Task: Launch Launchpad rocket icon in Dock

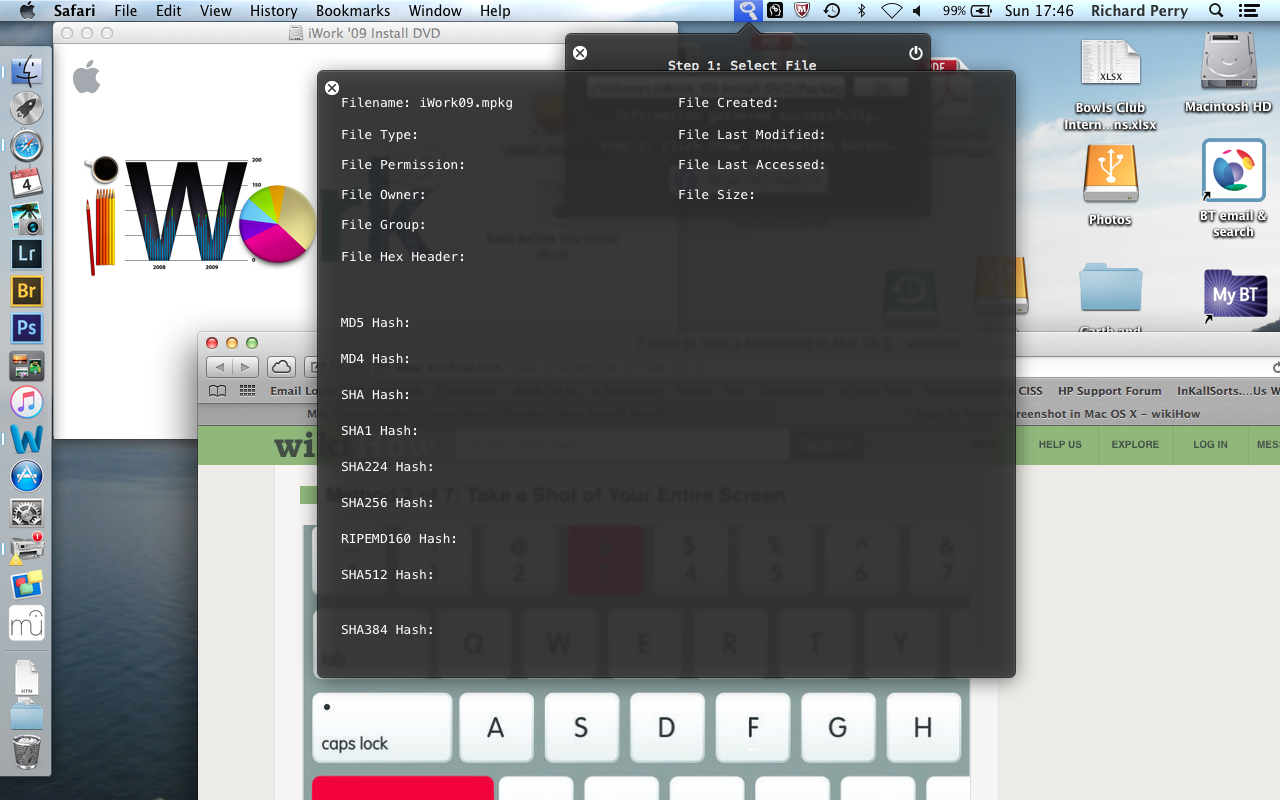Action: [26, 109]
